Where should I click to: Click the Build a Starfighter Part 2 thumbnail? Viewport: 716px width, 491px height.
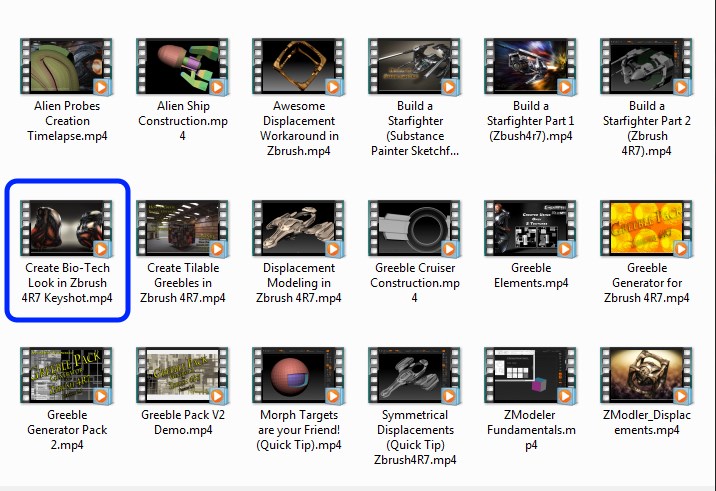pyautogui.click(x=647, y=67)
